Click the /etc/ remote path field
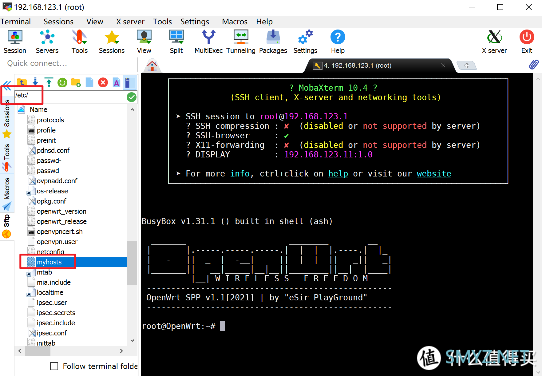Image resolution: width=542 pixels, height=376 pixels. (x=70, y=96)
